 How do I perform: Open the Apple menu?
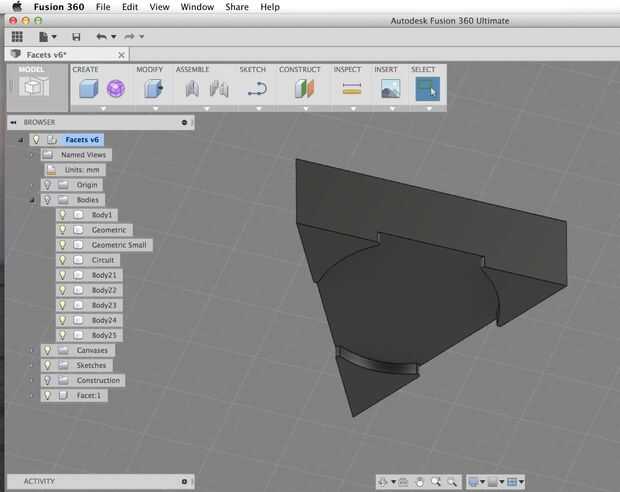(x=17, y=6)
